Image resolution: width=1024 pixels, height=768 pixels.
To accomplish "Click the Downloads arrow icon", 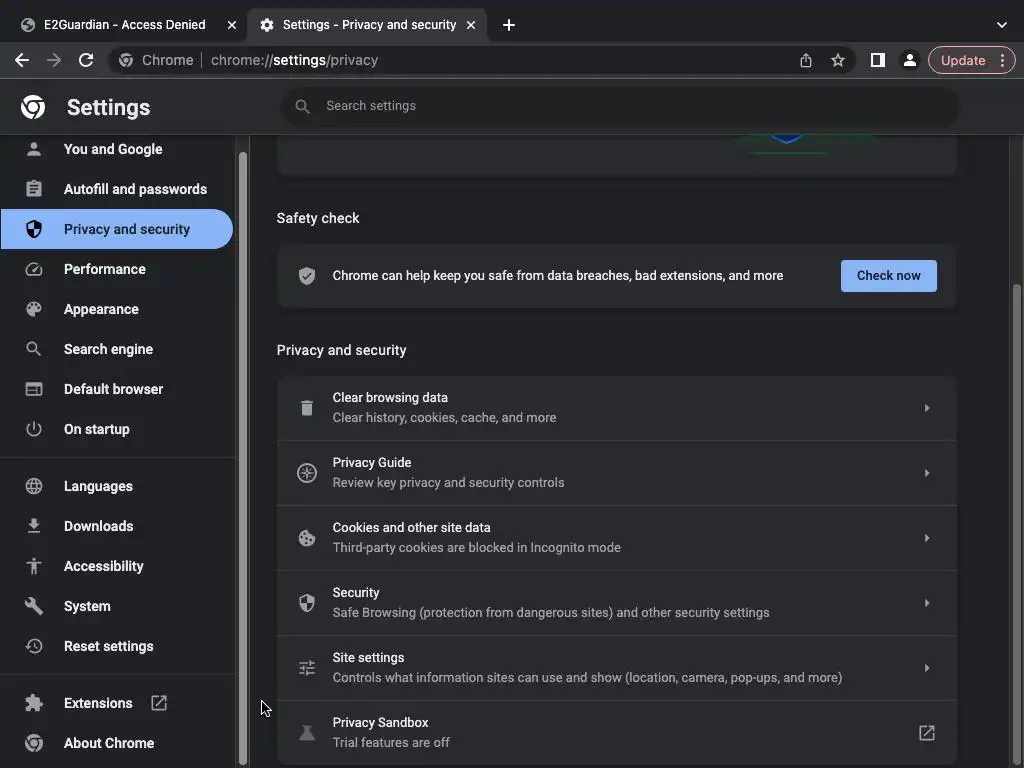I will 34,526.
